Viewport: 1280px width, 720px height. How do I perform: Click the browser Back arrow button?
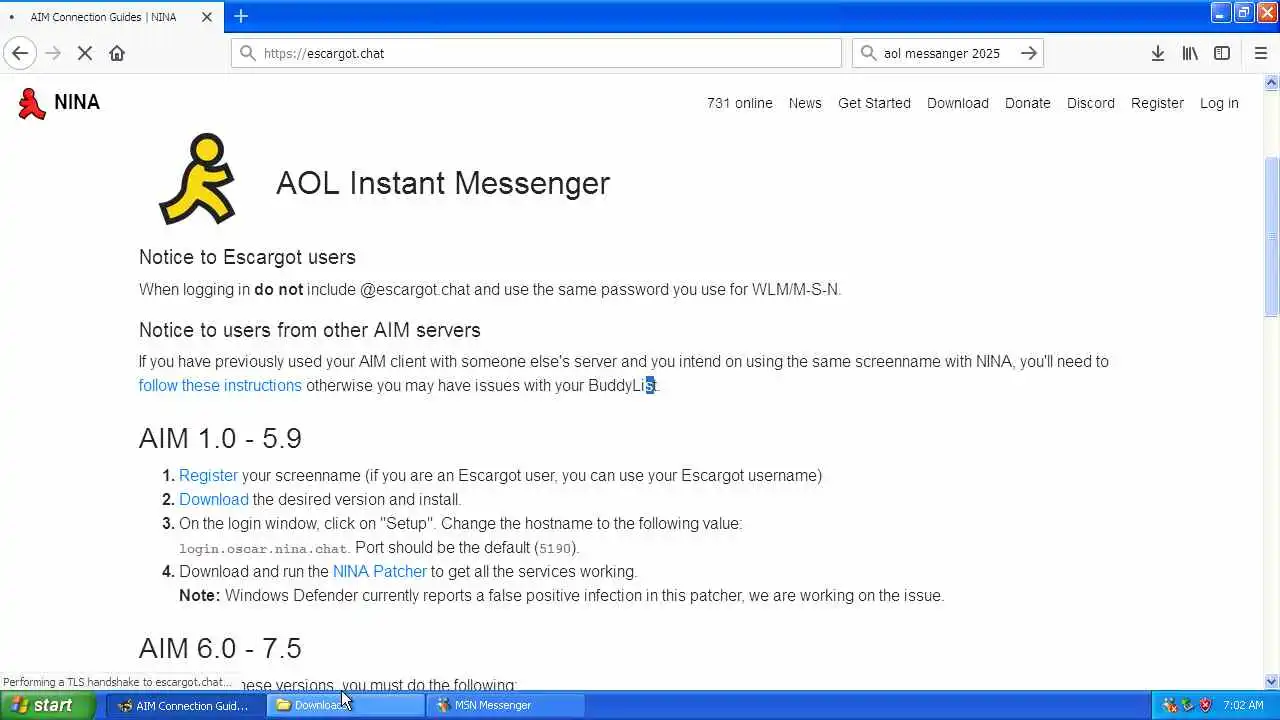point(20,53)
